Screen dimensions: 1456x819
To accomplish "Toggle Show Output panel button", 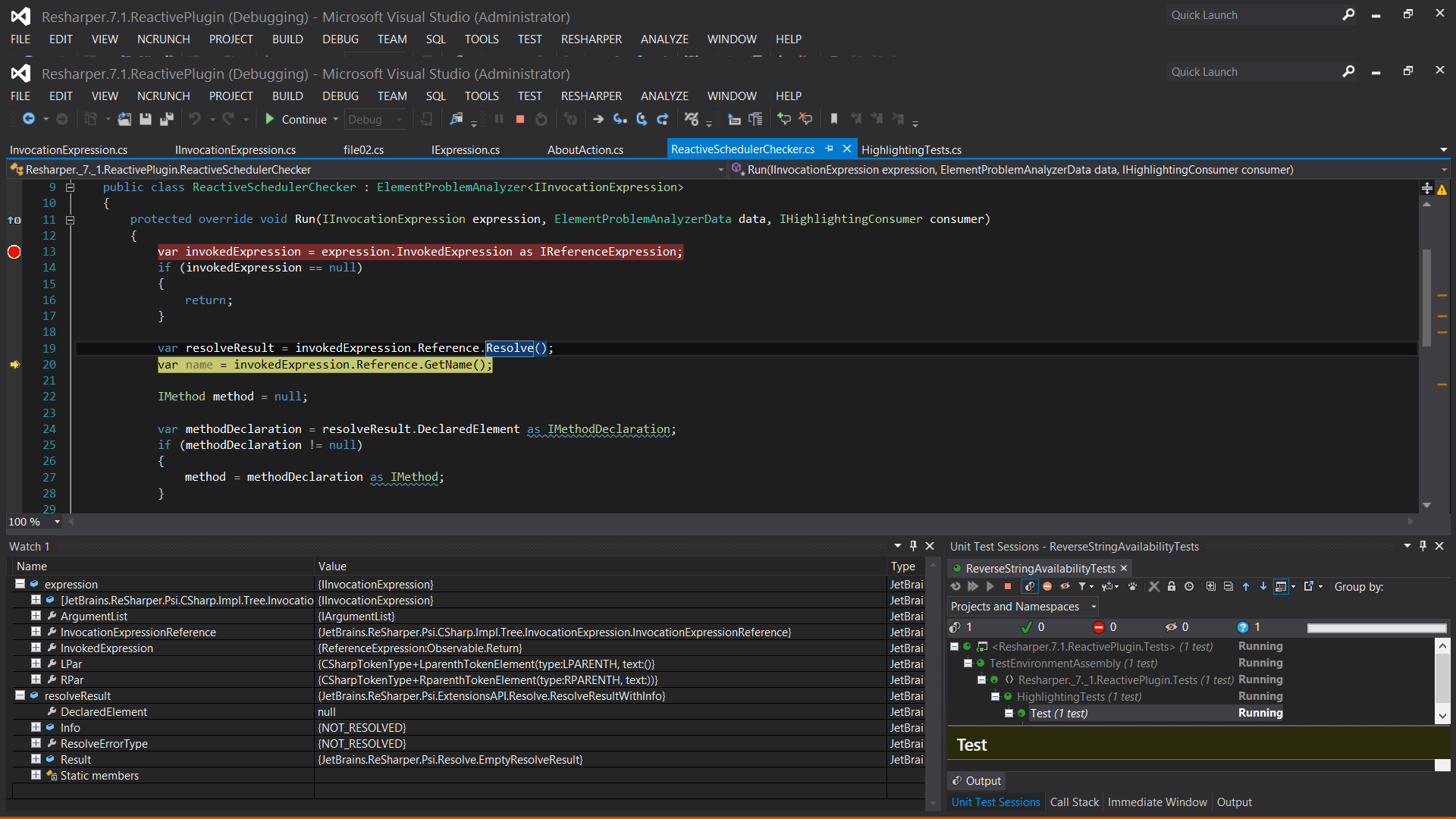I will click(x=1280, y=586).
